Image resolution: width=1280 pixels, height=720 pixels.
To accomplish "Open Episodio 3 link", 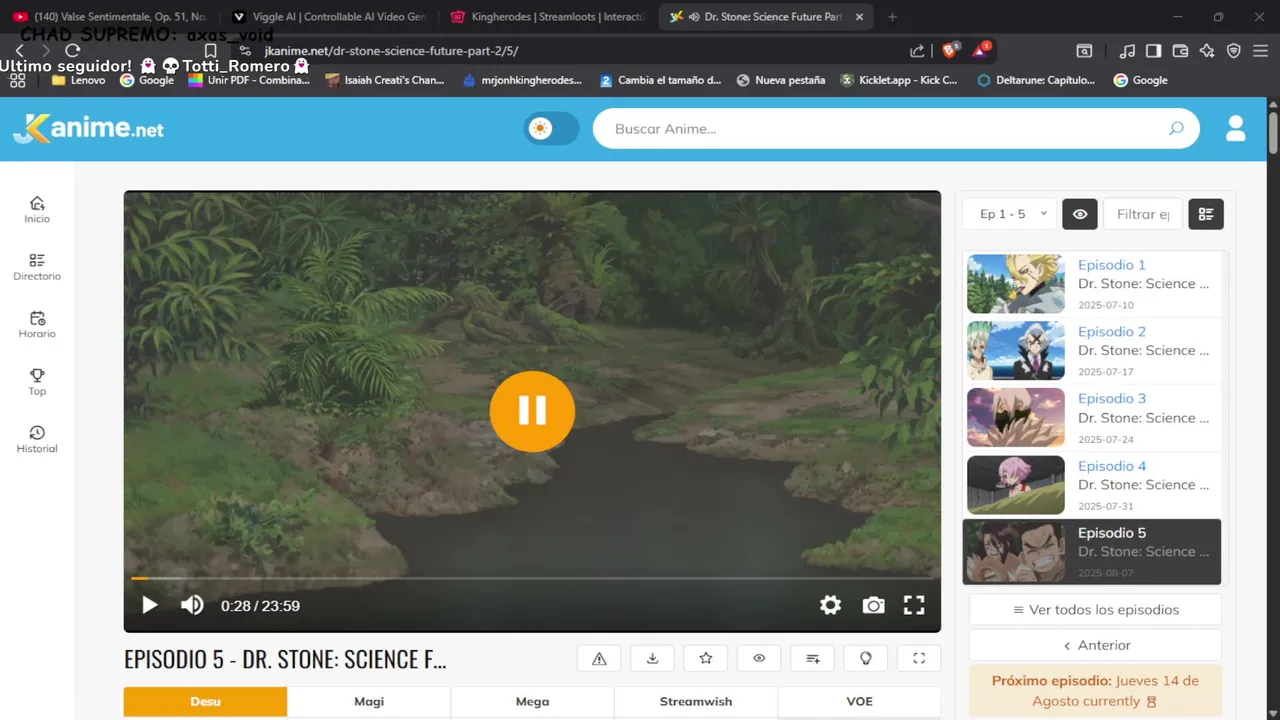I will tap(1111, 399).
